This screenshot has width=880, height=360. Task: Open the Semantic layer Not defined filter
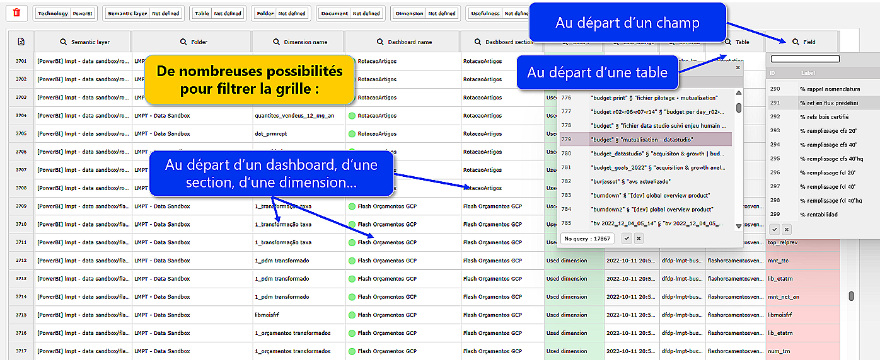143,13
